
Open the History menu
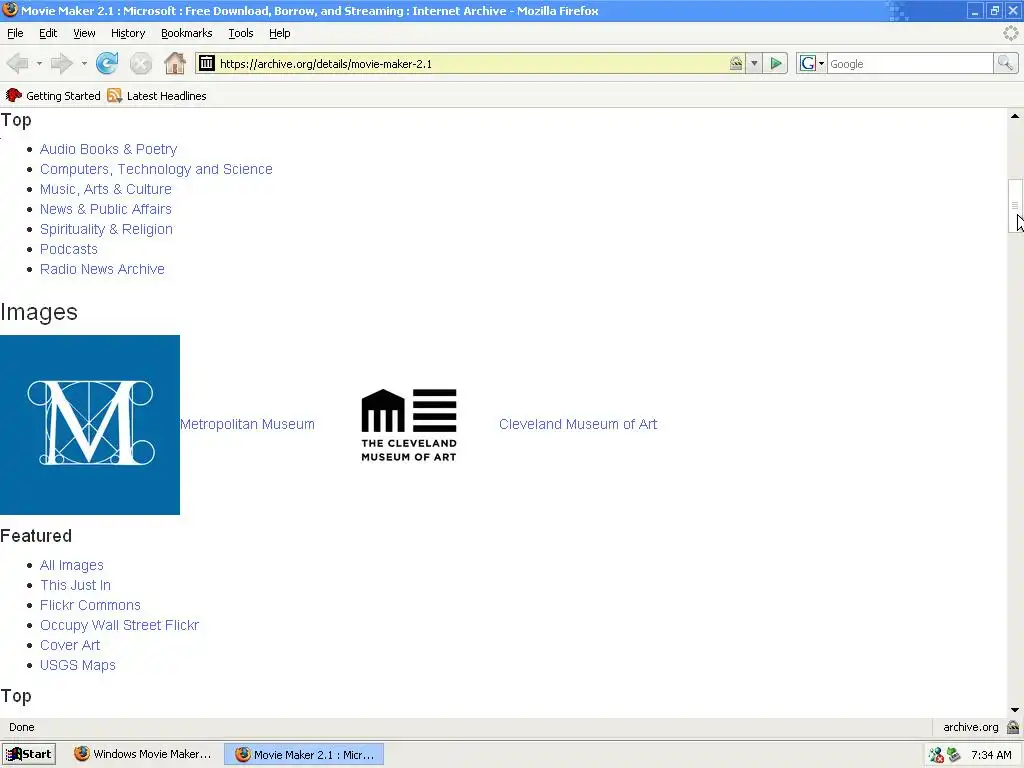[128, 33]
